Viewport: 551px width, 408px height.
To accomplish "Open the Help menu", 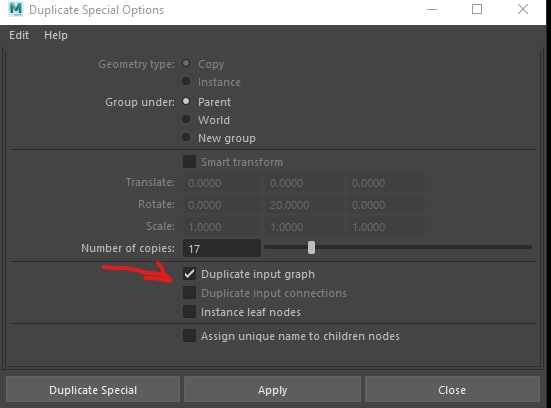I will (x=56, y=35).
